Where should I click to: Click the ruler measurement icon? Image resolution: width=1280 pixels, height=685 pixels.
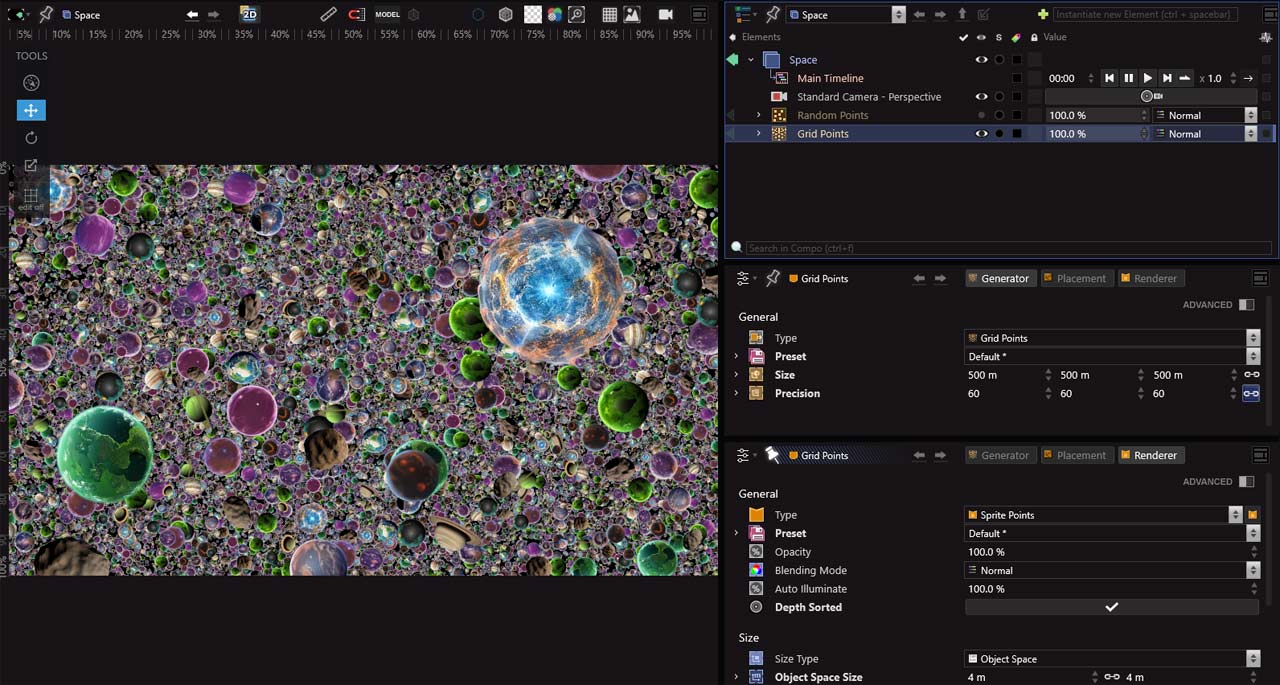click(328, 14)
